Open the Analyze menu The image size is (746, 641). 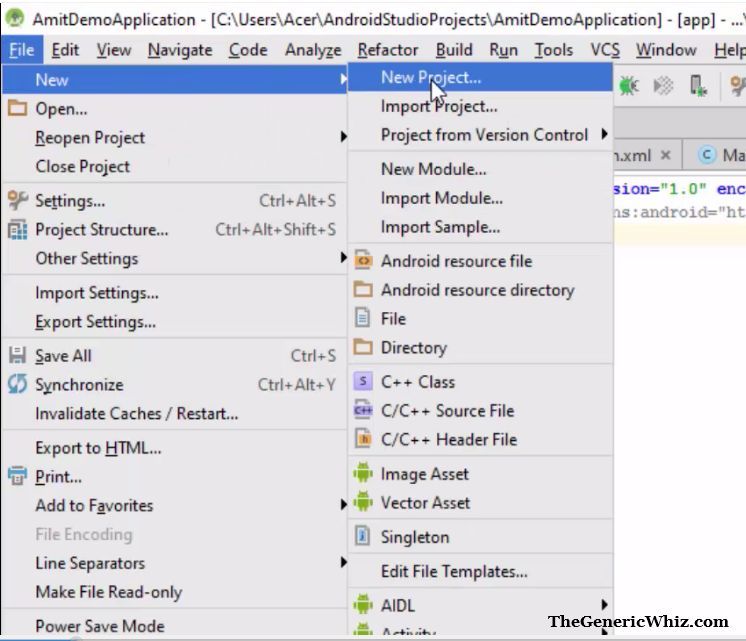coord(313,50)
